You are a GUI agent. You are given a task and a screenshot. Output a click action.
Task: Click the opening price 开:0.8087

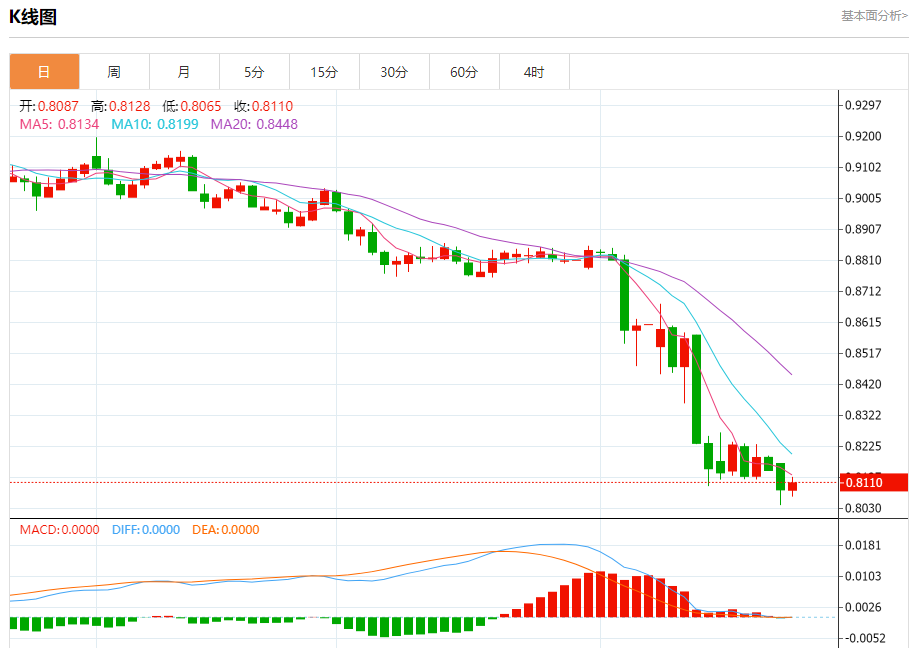49,106
